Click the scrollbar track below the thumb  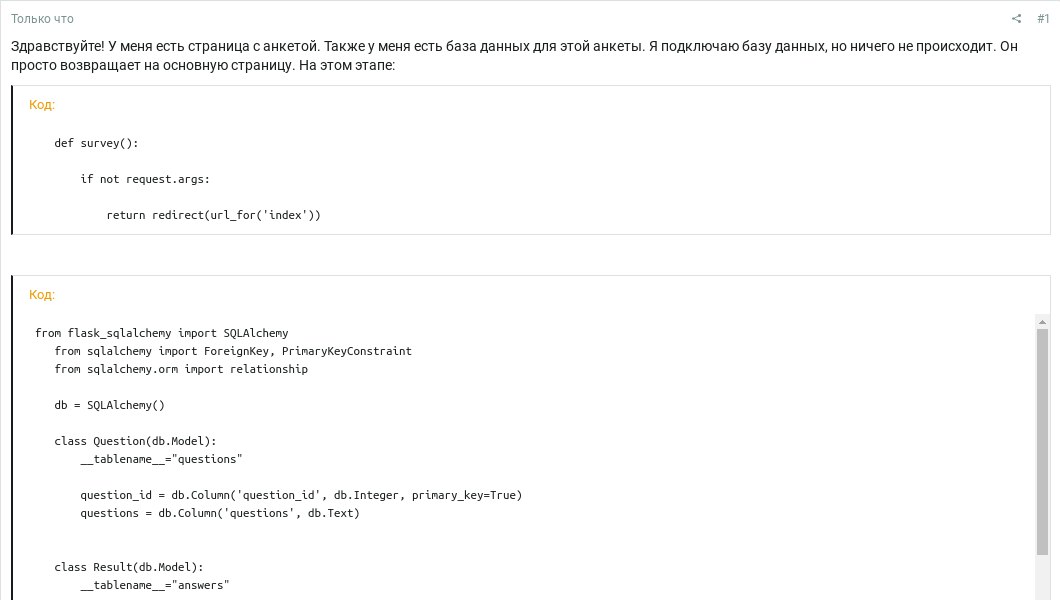click(x=1042, y=578)
